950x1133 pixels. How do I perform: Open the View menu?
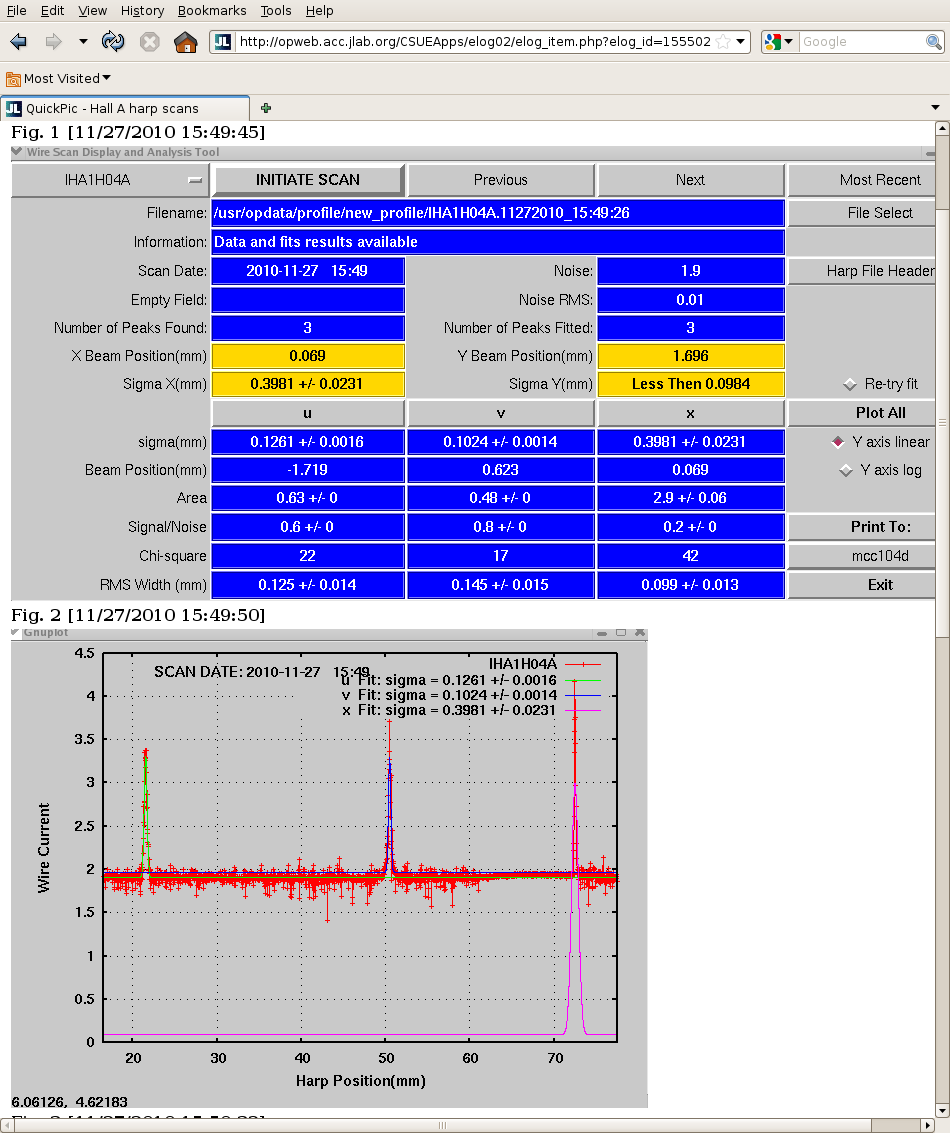point(92,11)
